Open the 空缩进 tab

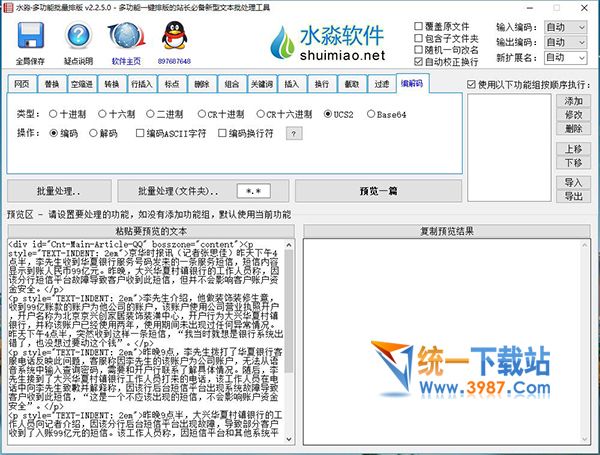82,84
